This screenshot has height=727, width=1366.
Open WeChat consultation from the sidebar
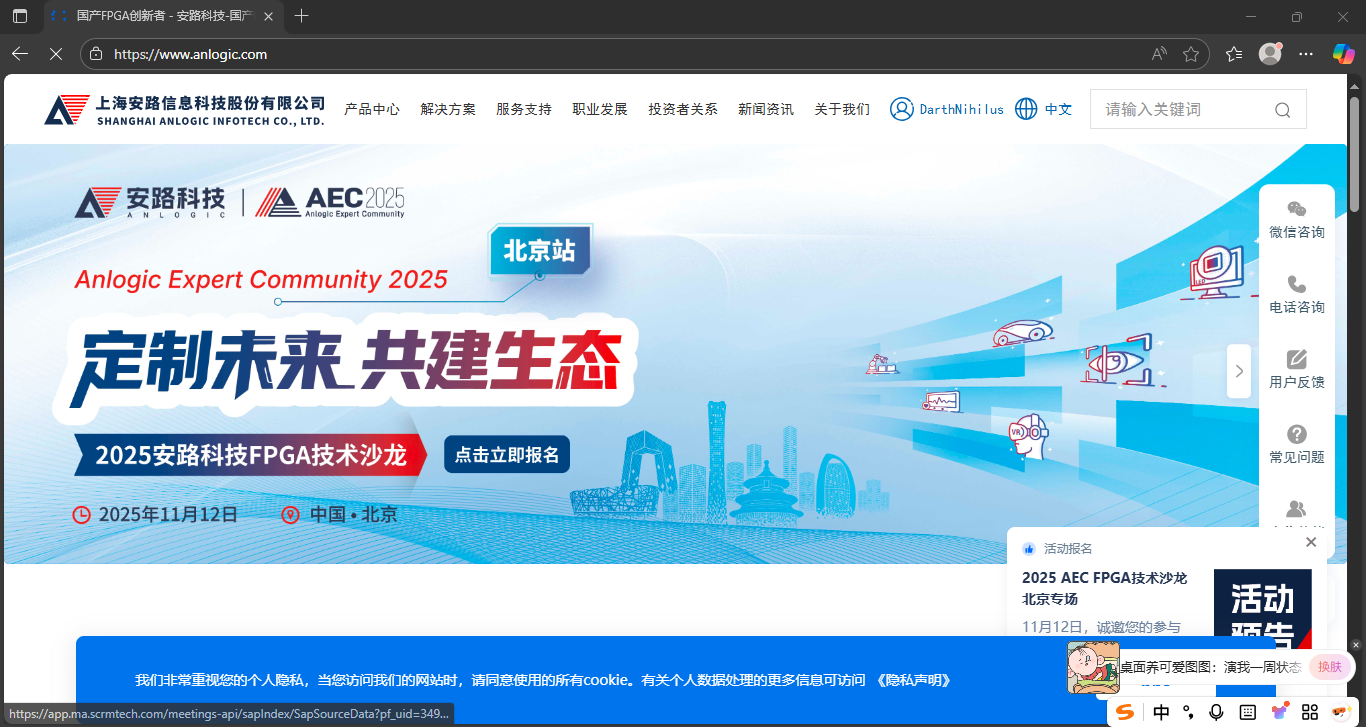[x=1296, y=219]
